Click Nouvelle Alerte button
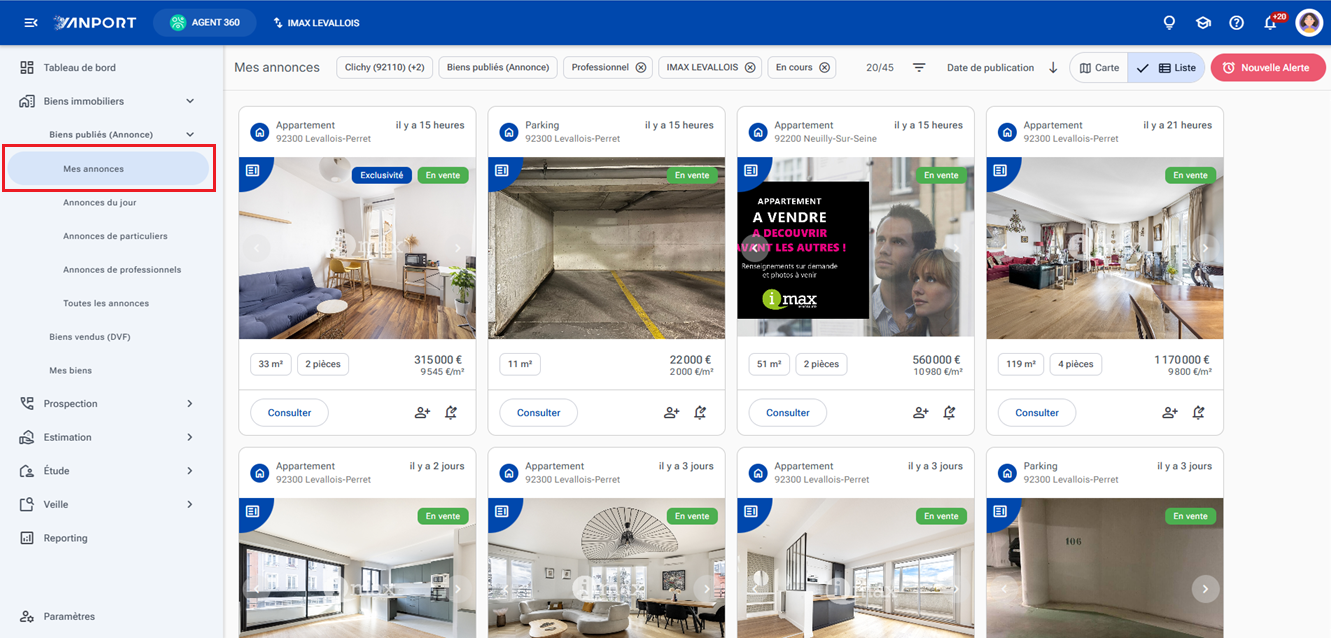The height and width of the screenshot is (638, 1331). (1268, 68)
